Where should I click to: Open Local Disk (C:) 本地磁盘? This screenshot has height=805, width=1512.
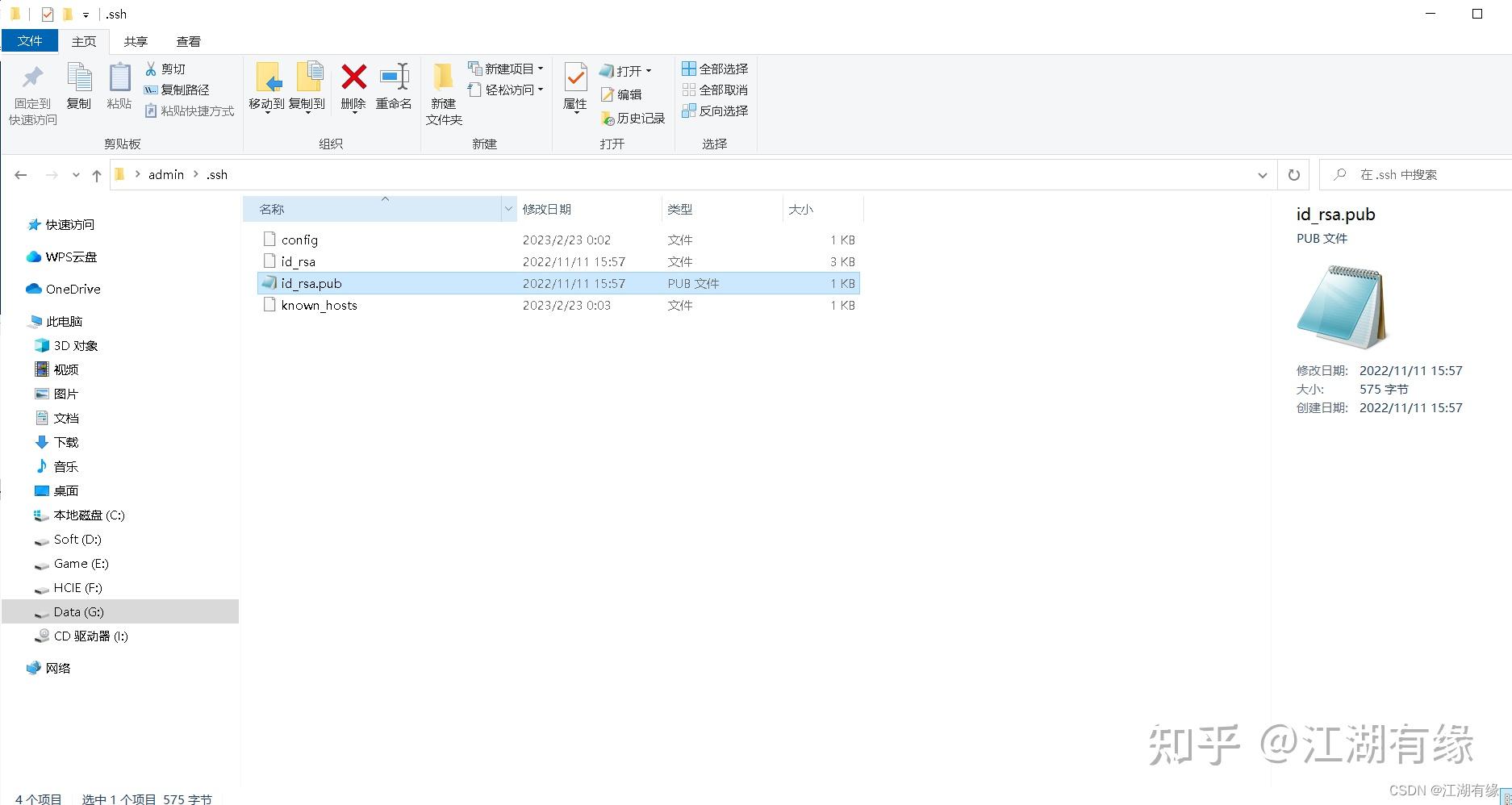pyautogui.click(x=80, y=515)
